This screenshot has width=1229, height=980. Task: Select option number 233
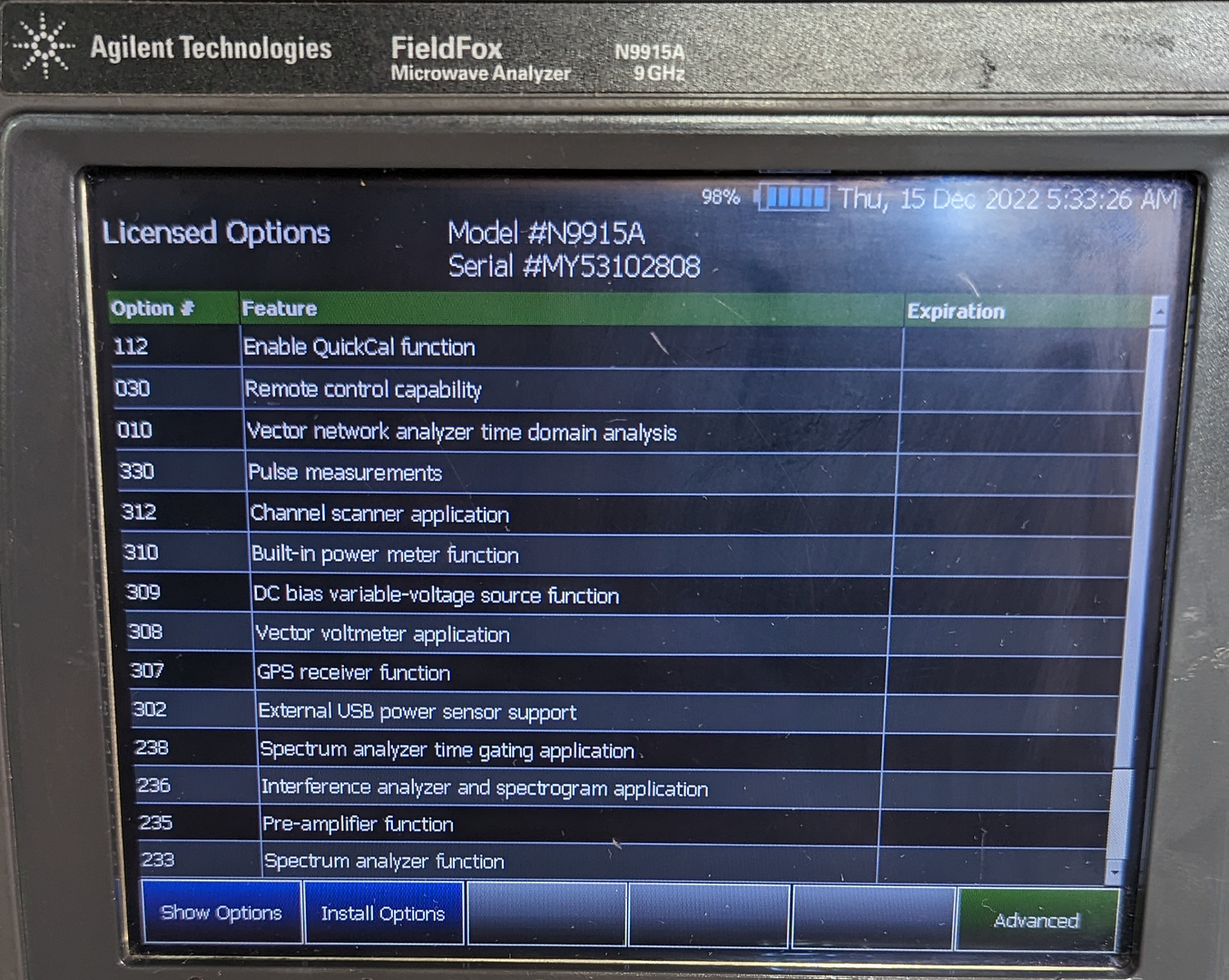tap(157, 859)
